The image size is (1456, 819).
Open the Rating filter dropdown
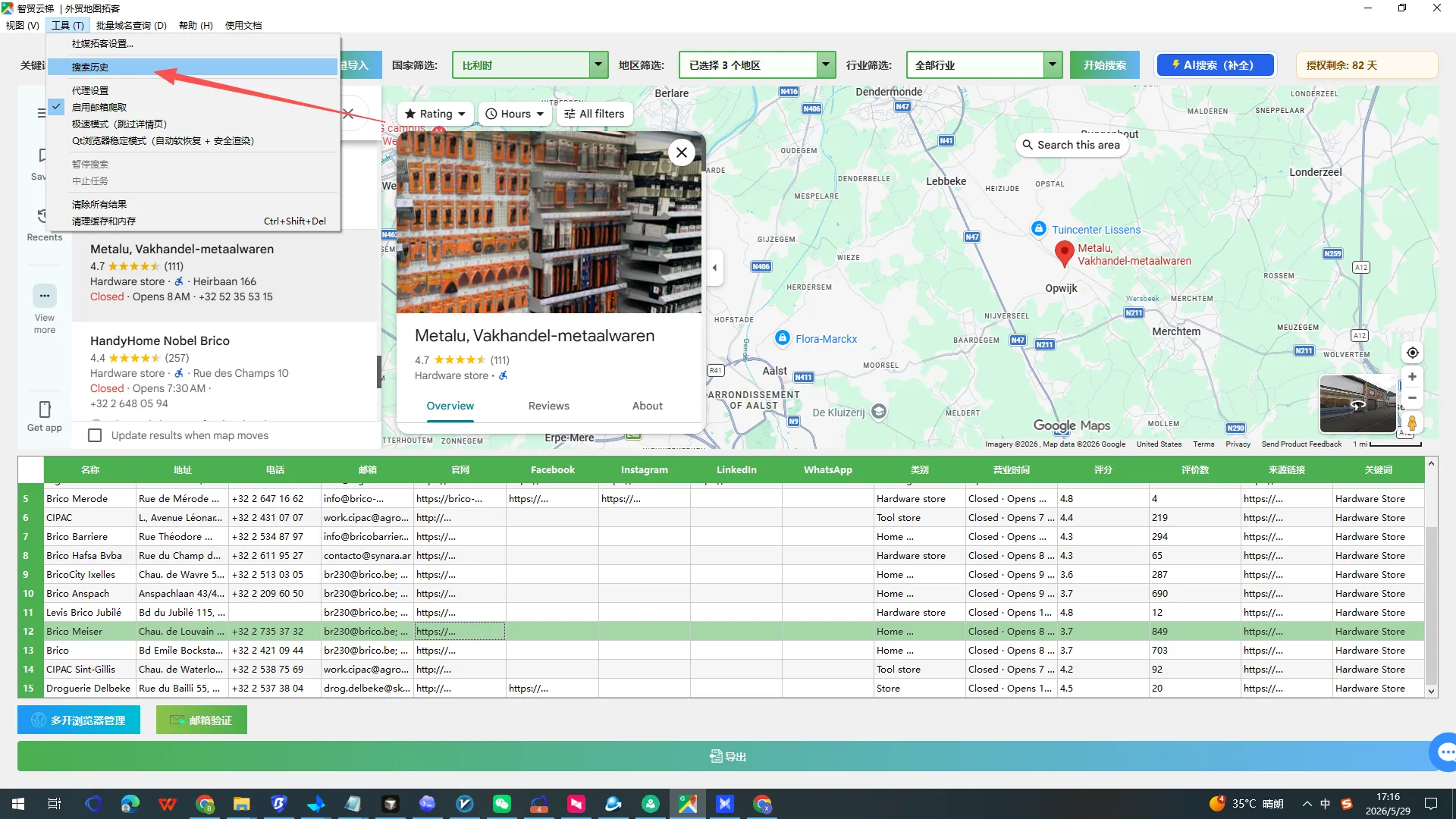click(x=435, y=114)
